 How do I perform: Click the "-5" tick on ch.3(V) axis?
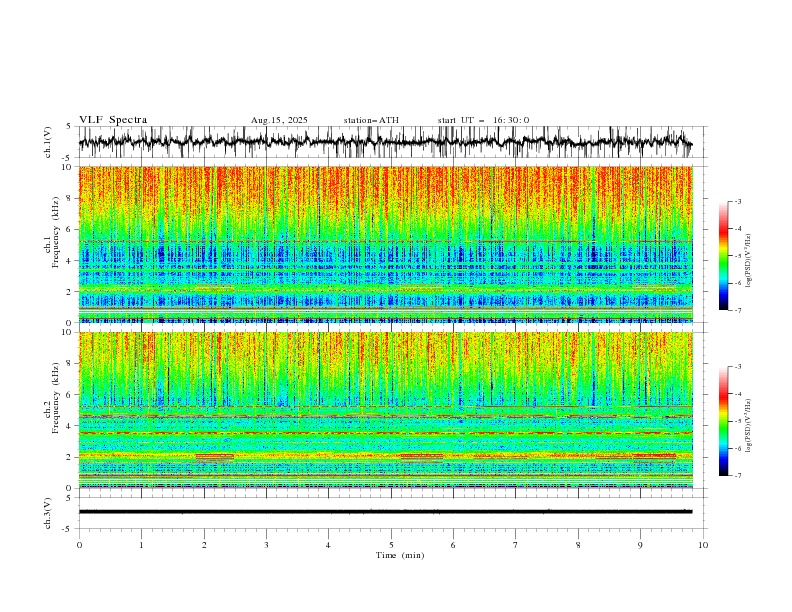(67, 529)
